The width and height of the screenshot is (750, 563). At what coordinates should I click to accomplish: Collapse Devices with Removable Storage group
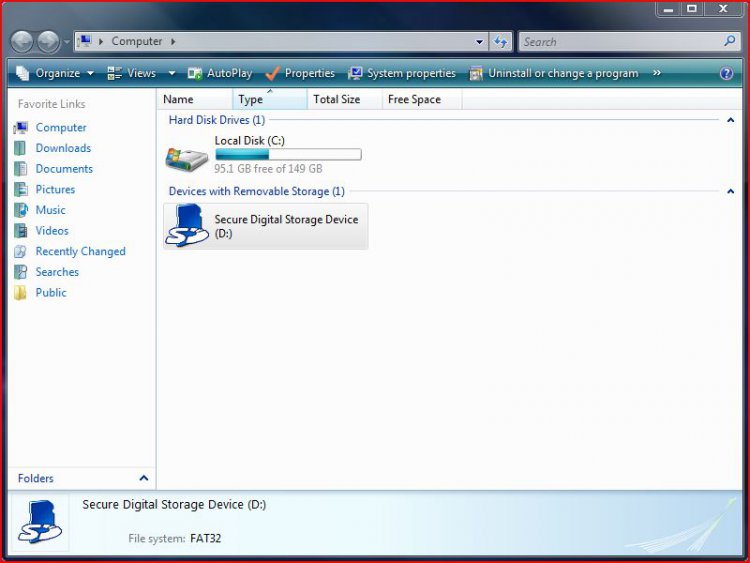(730, 191)
